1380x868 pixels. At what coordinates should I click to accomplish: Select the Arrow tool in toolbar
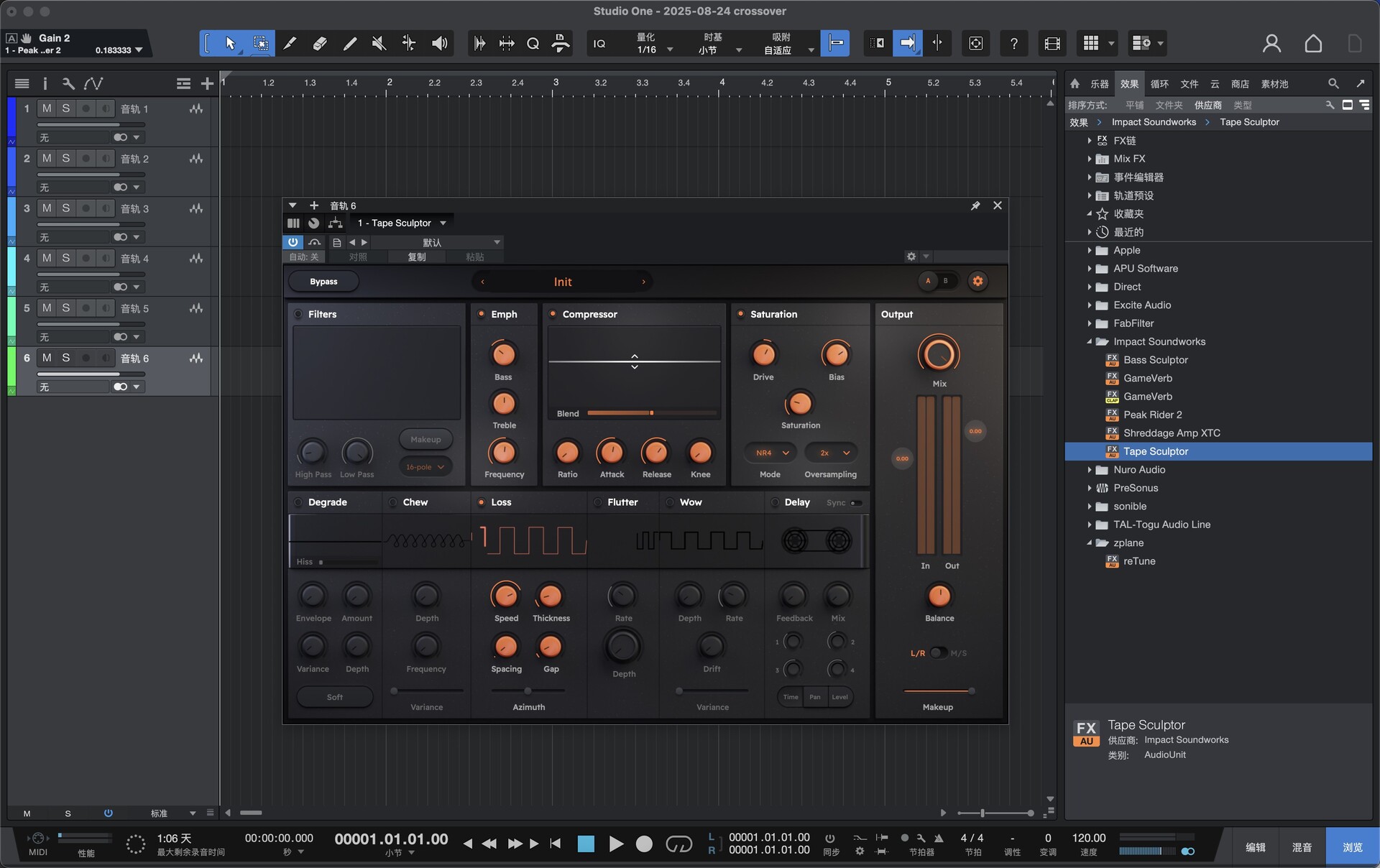point(230,44)
